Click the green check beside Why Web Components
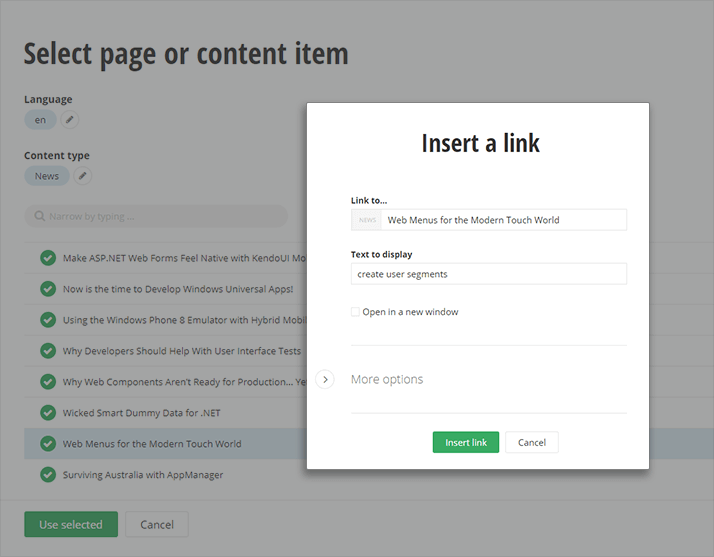714x557 pixels. (x=48, y=382)
